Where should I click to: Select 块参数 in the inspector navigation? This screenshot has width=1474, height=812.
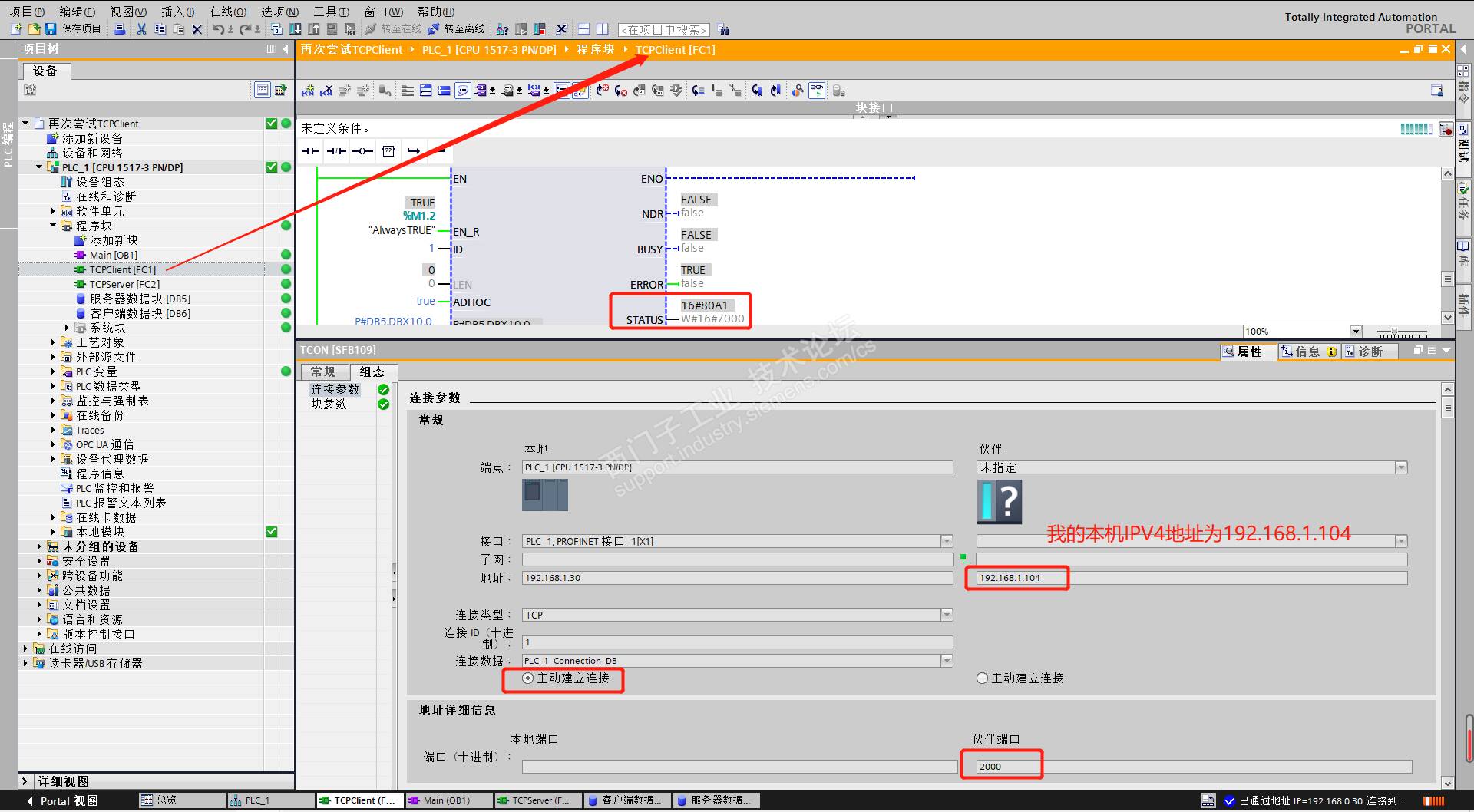point(329,404)
